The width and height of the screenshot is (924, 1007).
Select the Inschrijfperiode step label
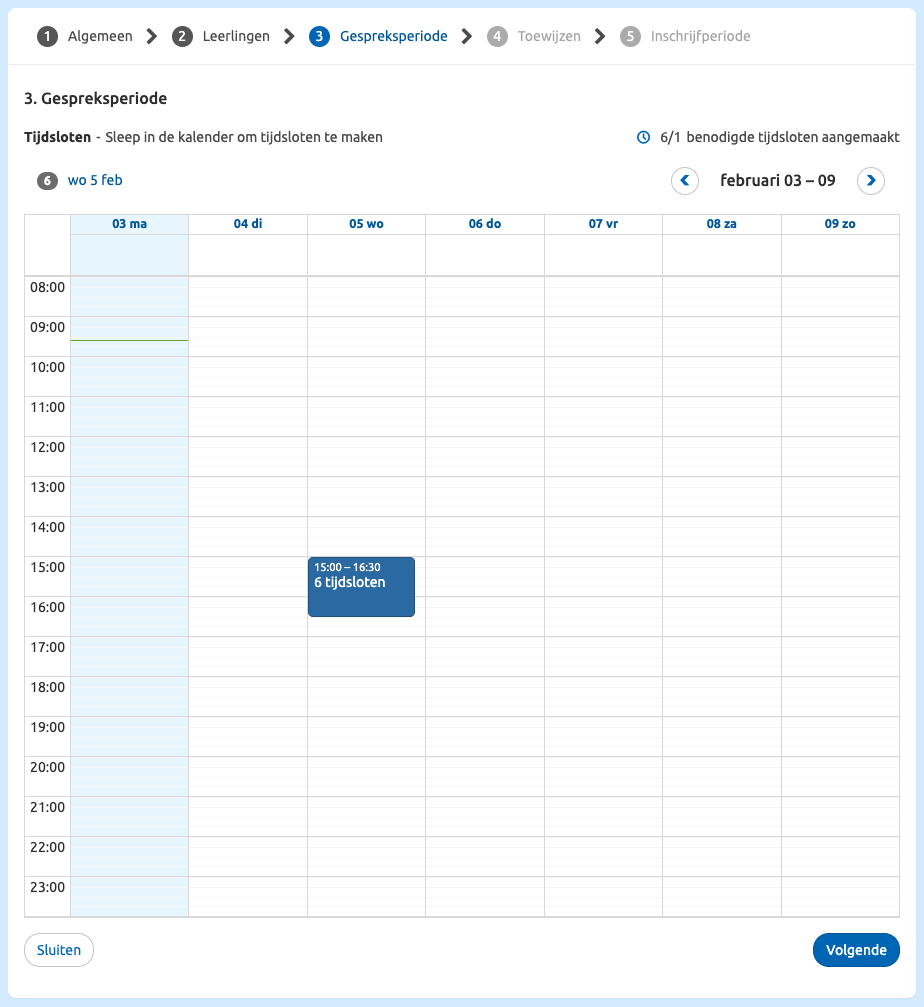click(699, 35)
